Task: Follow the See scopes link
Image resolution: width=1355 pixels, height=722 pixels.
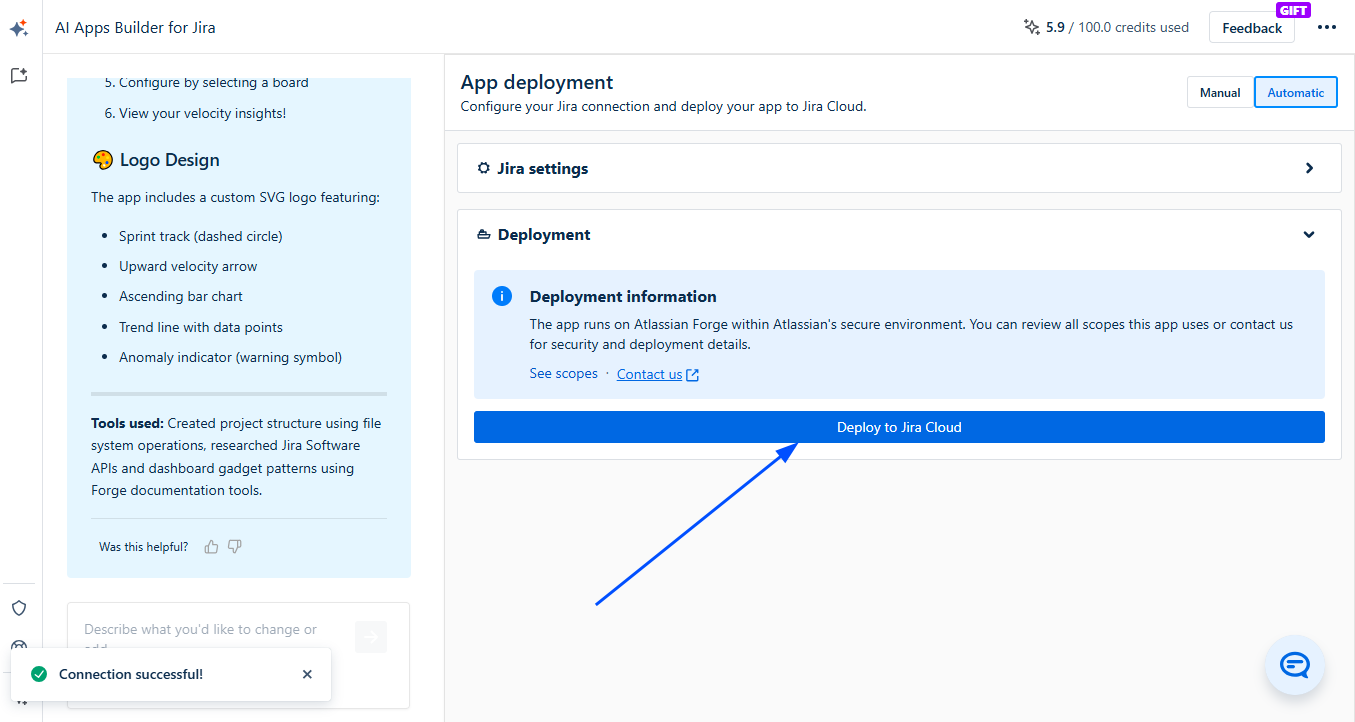Action: 563,374
